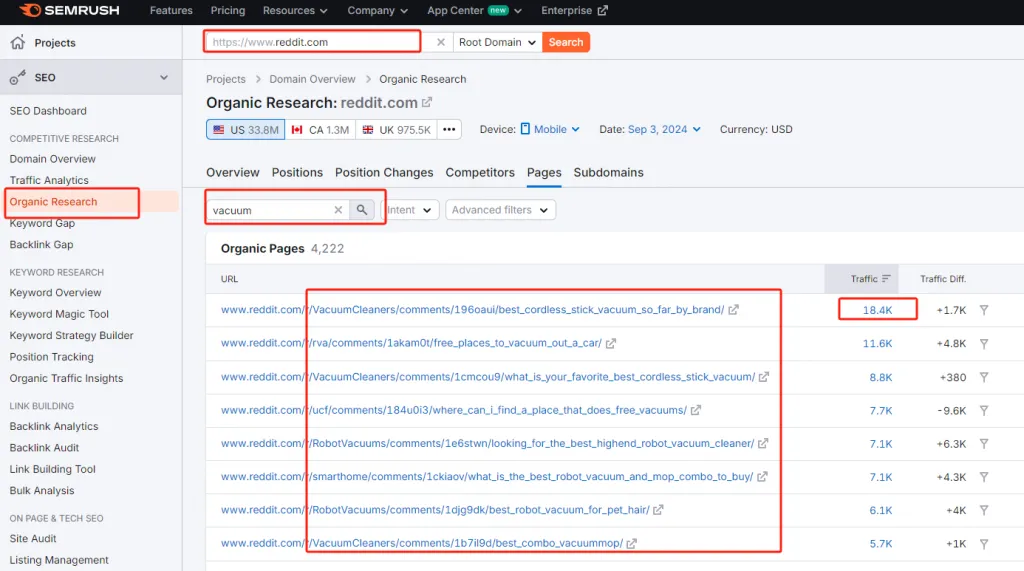The width and height of the screenshot is (1024, 571).
Task: Select the Pages tab
Action: (x=544, y=172)
